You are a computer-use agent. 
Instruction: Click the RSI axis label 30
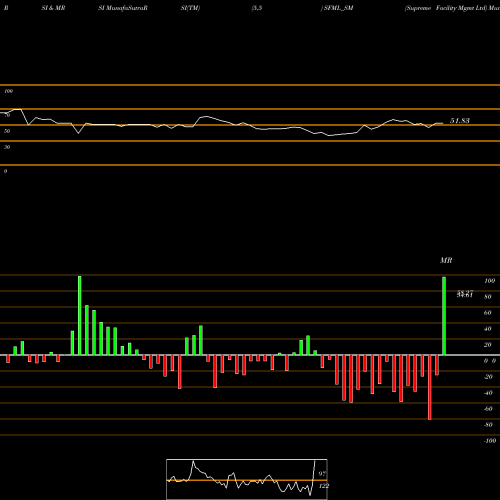click(x=7, y=147)
